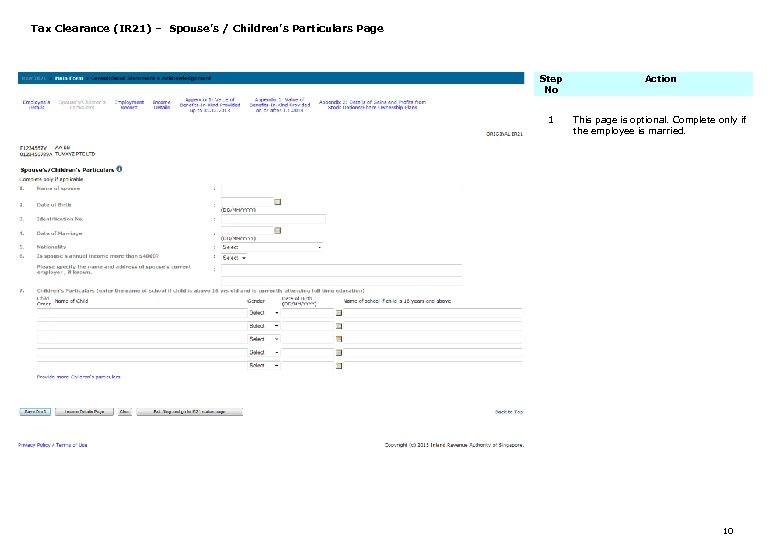Click the ORIGINAL IR21 label text

pos(504,134)
